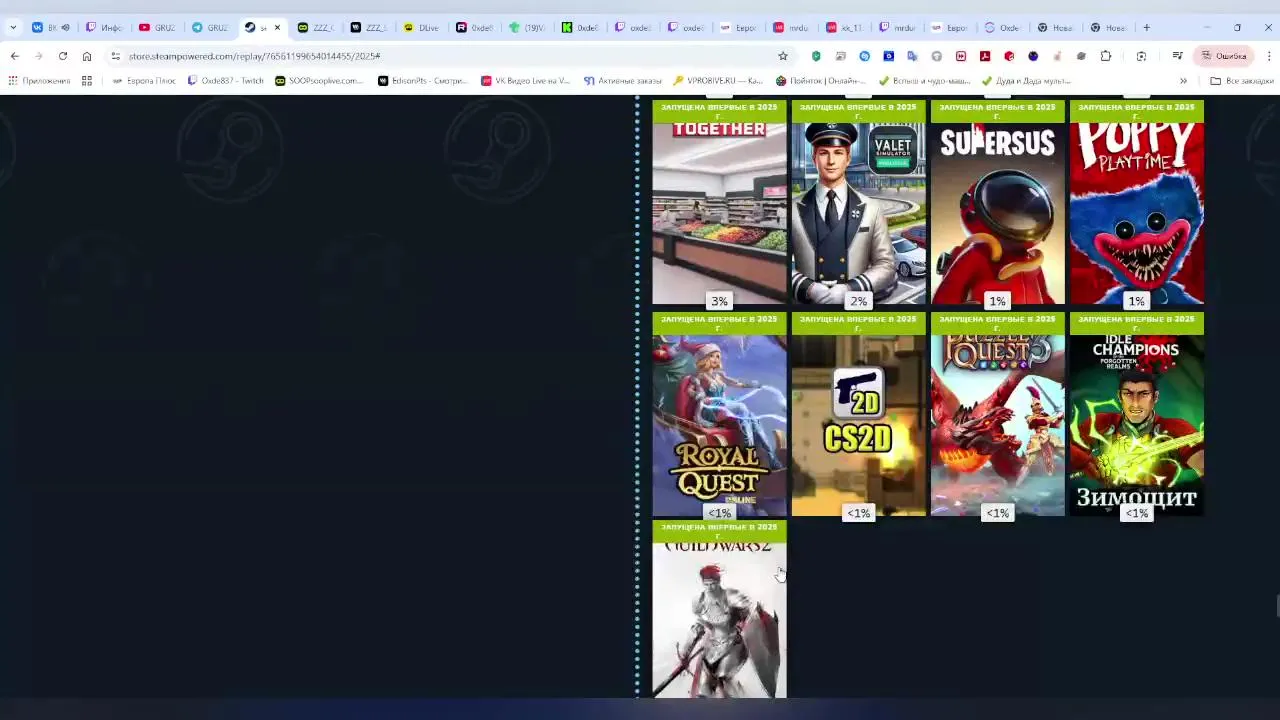Open the VPROBIVE.RU bookmark
Viewport: 1280px width, 720px height.
tap(718, 81)
